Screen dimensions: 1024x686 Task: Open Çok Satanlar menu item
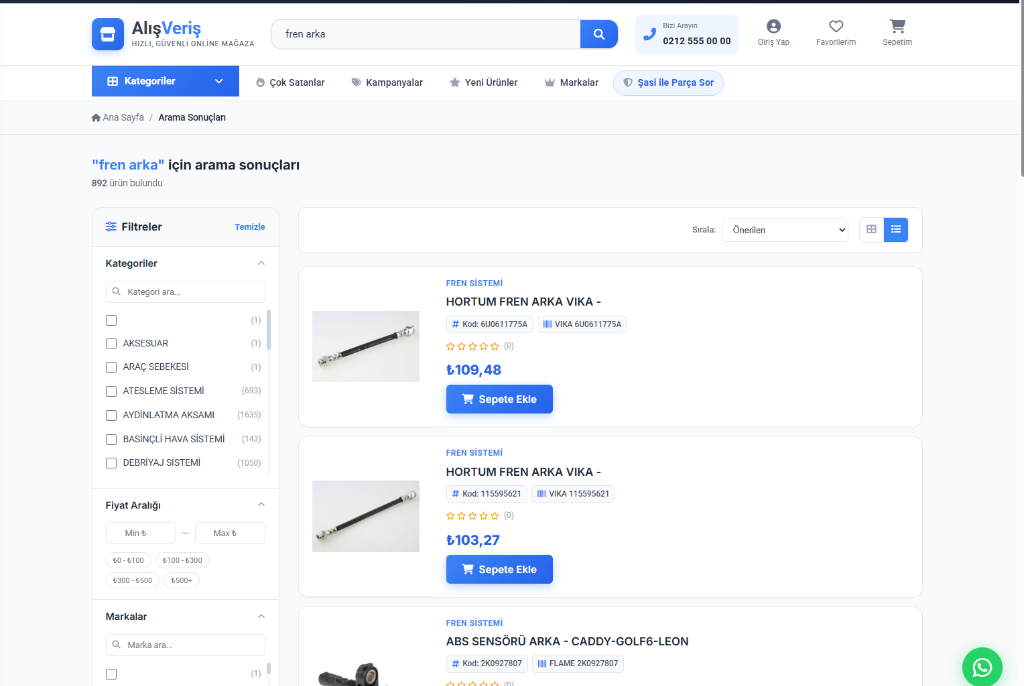click(x=290, y=82)
